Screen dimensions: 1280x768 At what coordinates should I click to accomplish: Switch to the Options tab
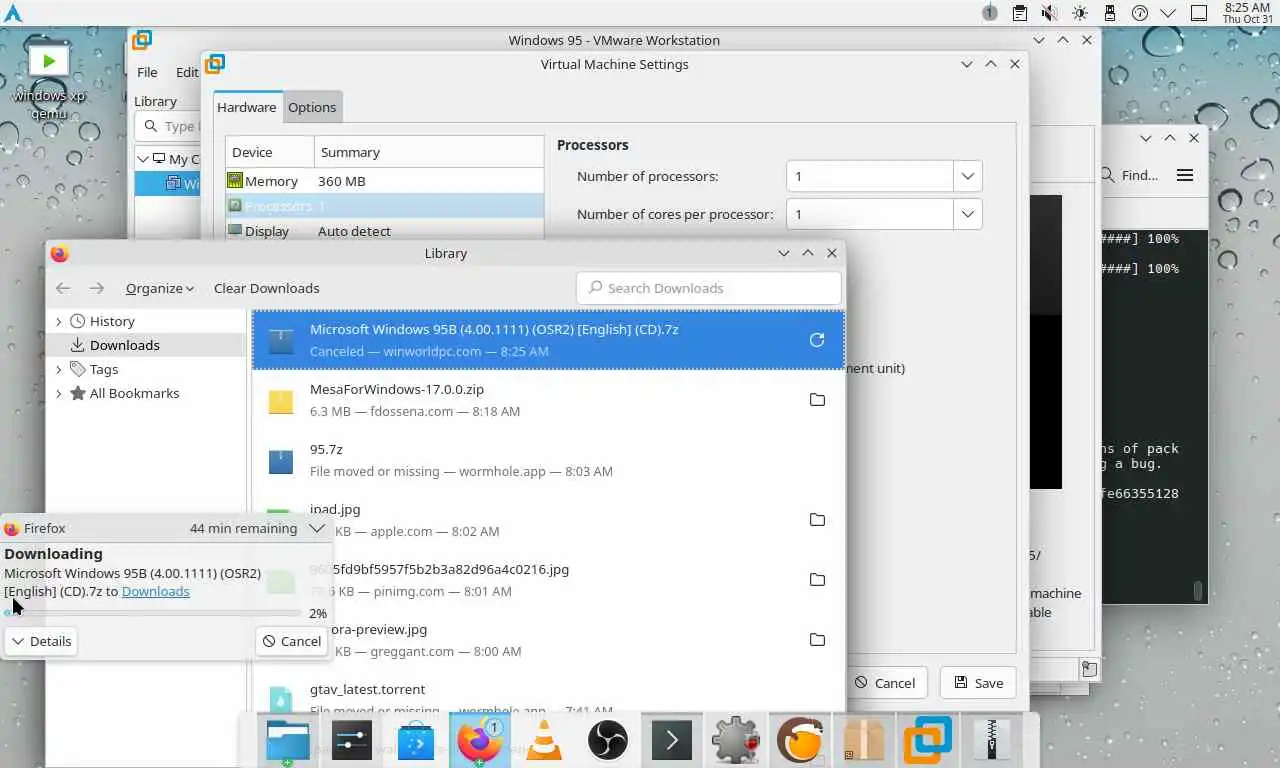312,107
